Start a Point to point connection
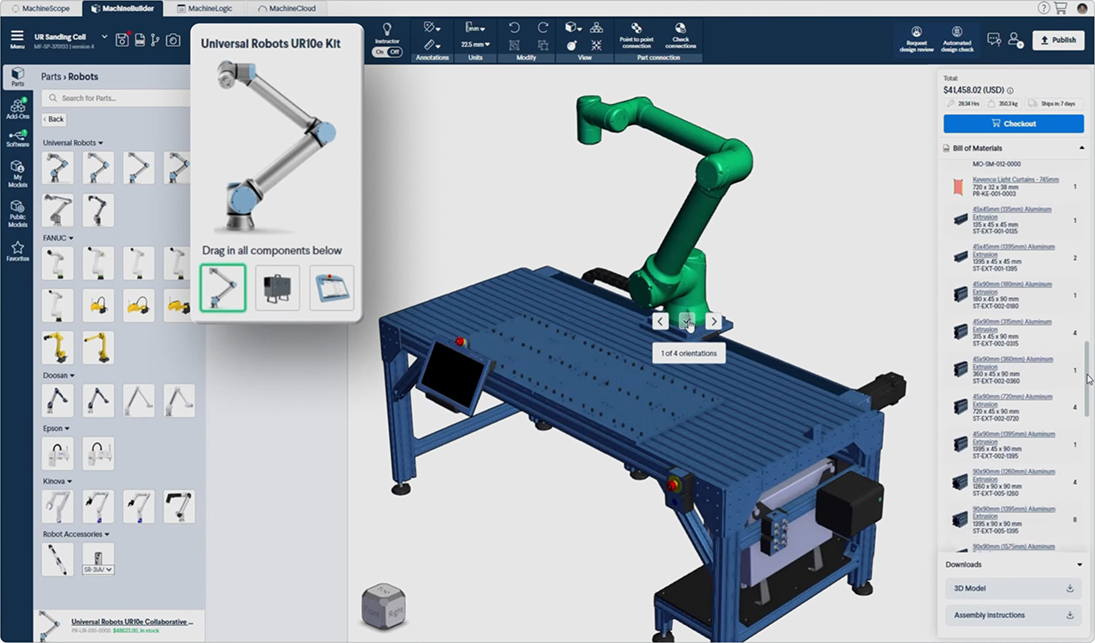This screenshot has height=643, width=1095. tap(636, 36)
